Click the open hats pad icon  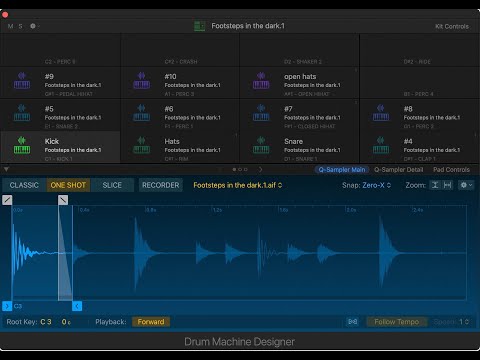[x=261, y=80]
